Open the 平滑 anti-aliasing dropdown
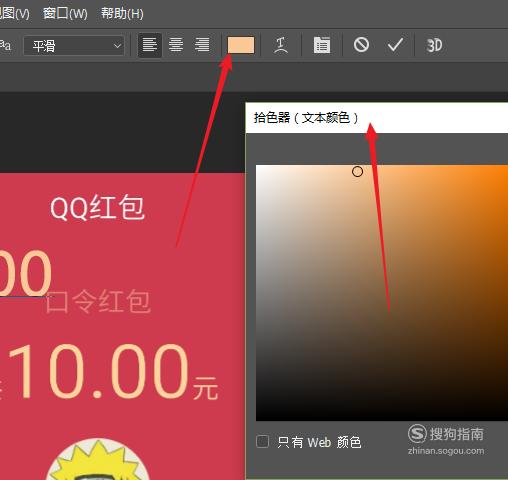 point(74,46)
